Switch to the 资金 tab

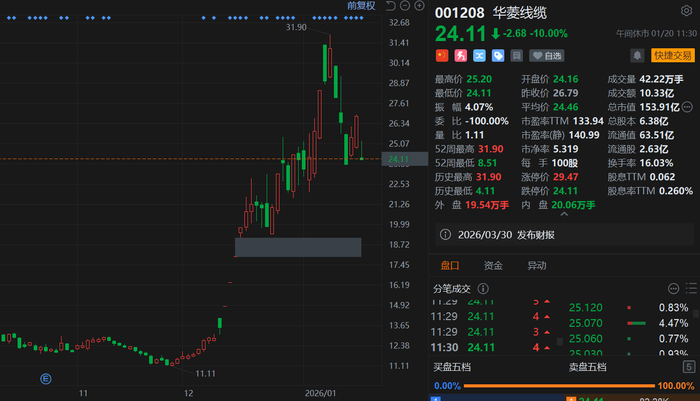click(x=493, y=266)
